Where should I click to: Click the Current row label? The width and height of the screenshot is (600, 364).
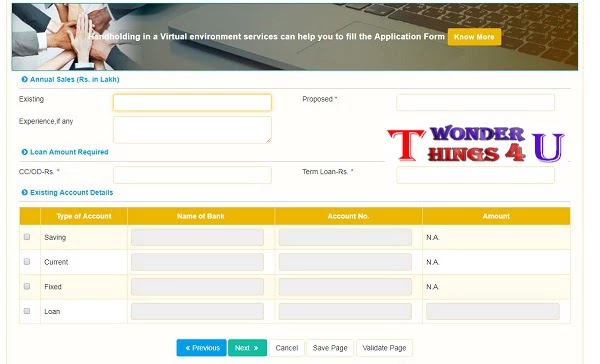56,262
